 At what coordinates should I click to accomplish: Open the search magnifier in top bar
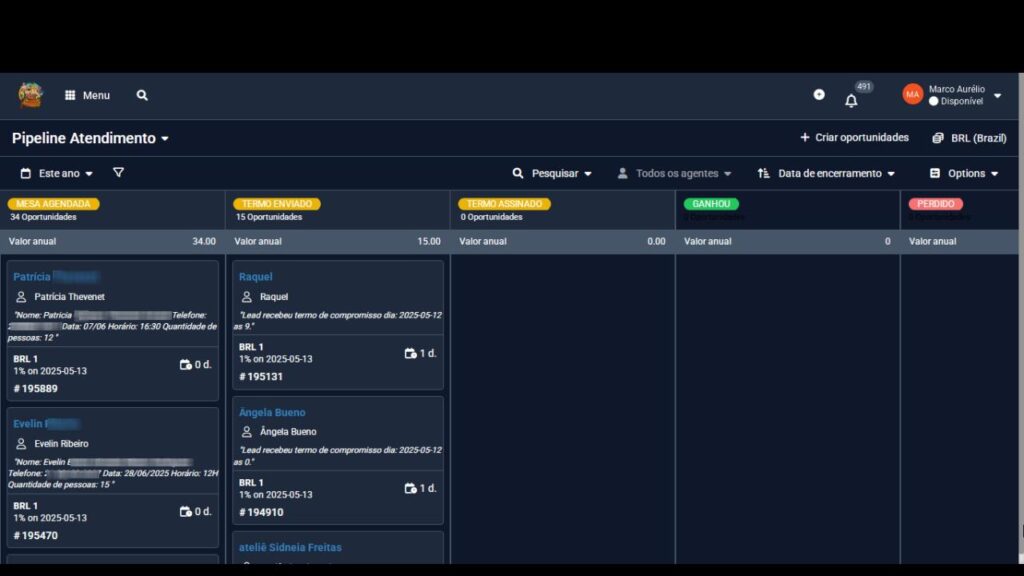[142, 95]
